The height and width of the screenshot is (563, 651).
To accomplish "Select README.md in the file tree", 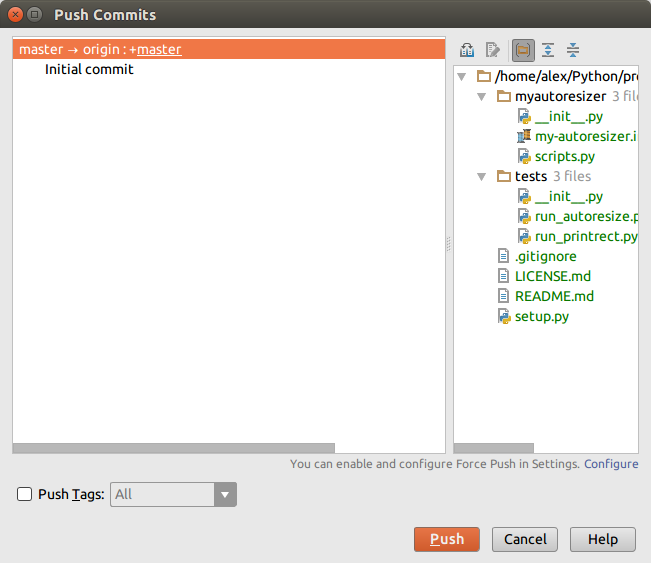I will click(x=554, y=296).
